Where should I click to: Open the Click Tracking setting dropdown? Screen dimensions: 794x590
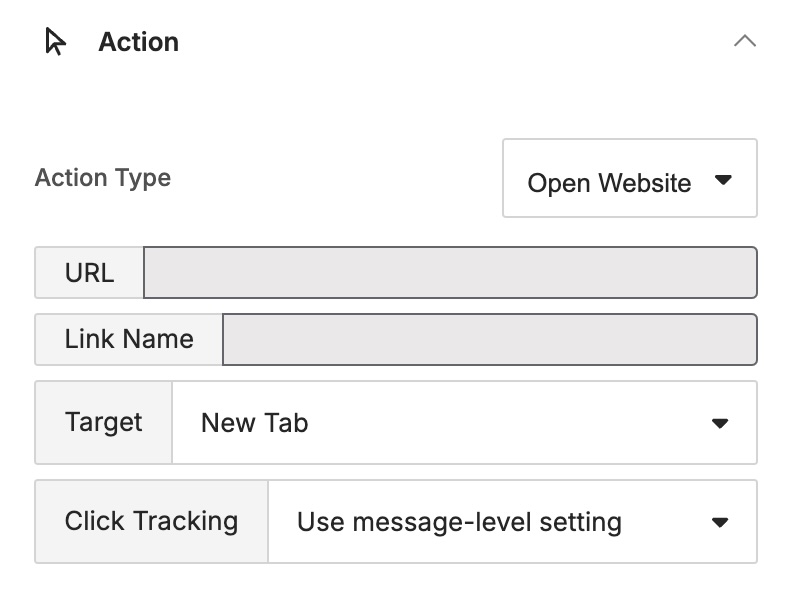512,521
